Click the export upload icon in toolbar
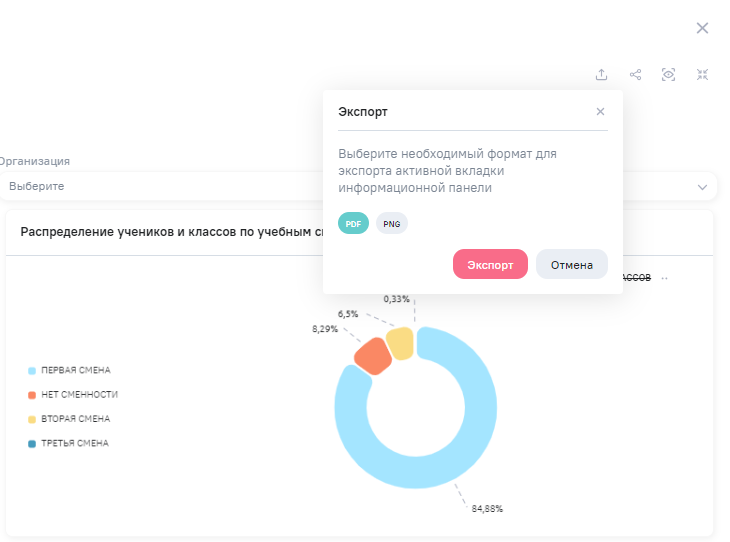 click(601, 74)
